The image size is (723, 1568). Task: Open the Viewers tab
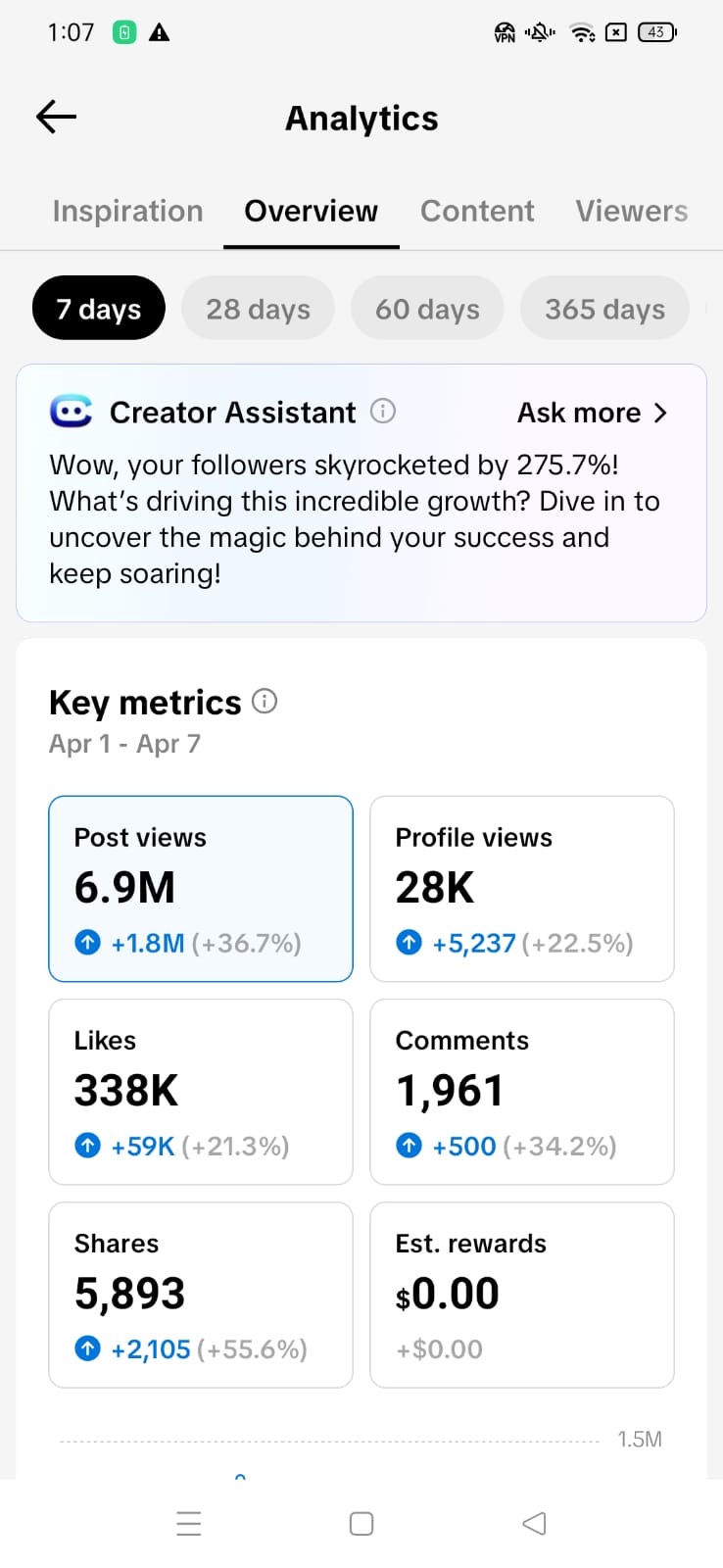pyautogui.click(x=631, y=211)
